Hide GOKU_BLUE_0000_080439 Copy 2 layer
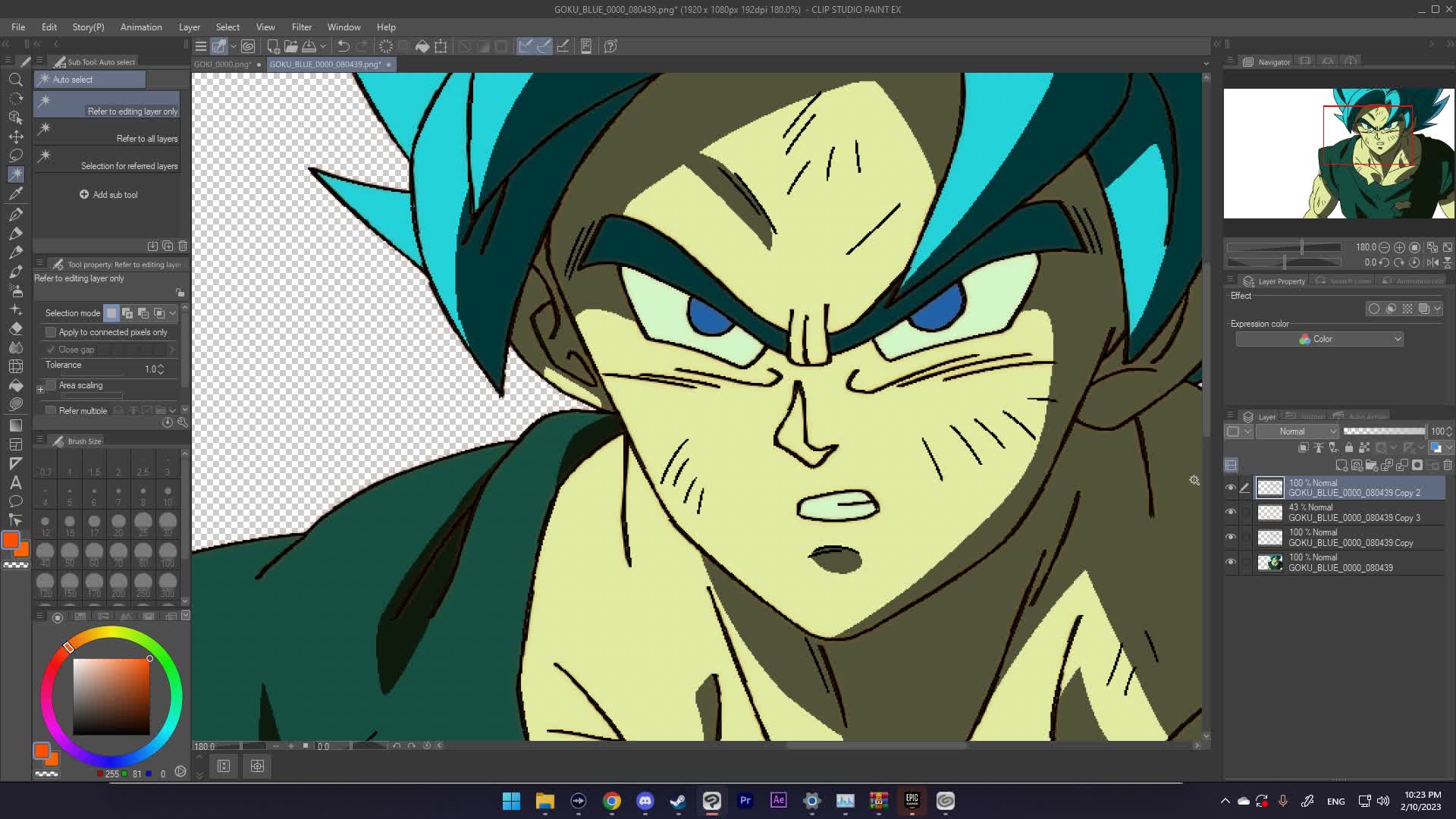Image resolution: width=1456 pixels, height=819 pixels. (x=1230, y=488)
